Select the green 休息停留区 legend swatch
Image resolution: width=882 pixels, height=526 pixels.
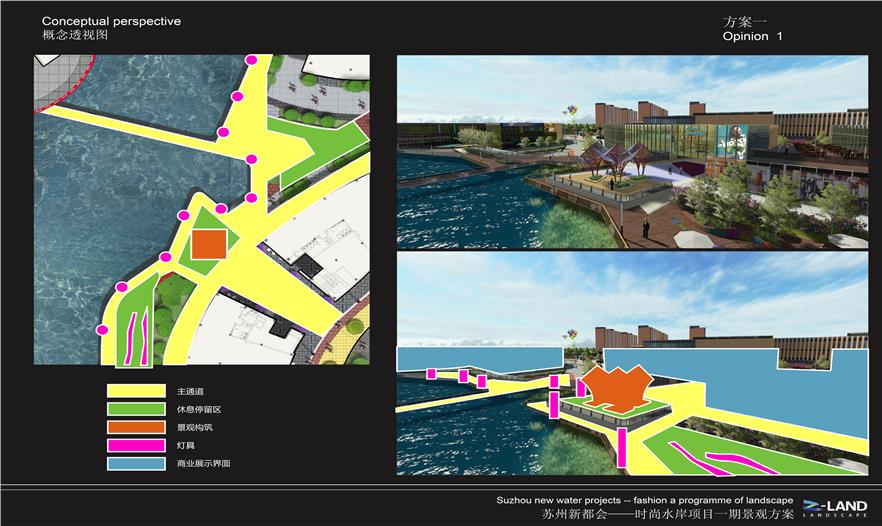pos(136,409)
